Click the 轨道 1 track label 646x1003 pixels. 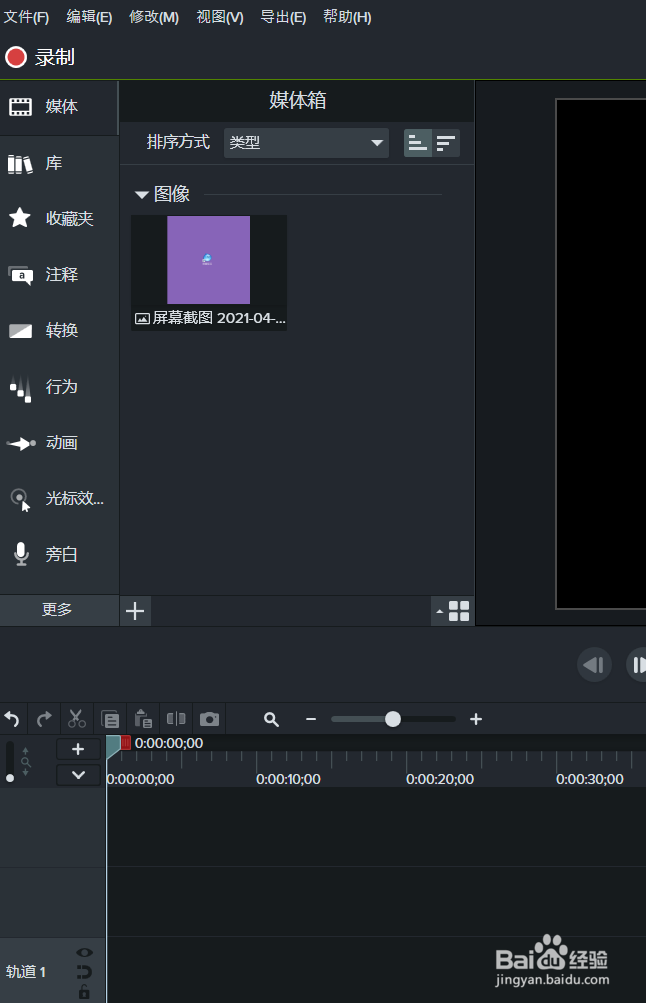coord(26,972)
